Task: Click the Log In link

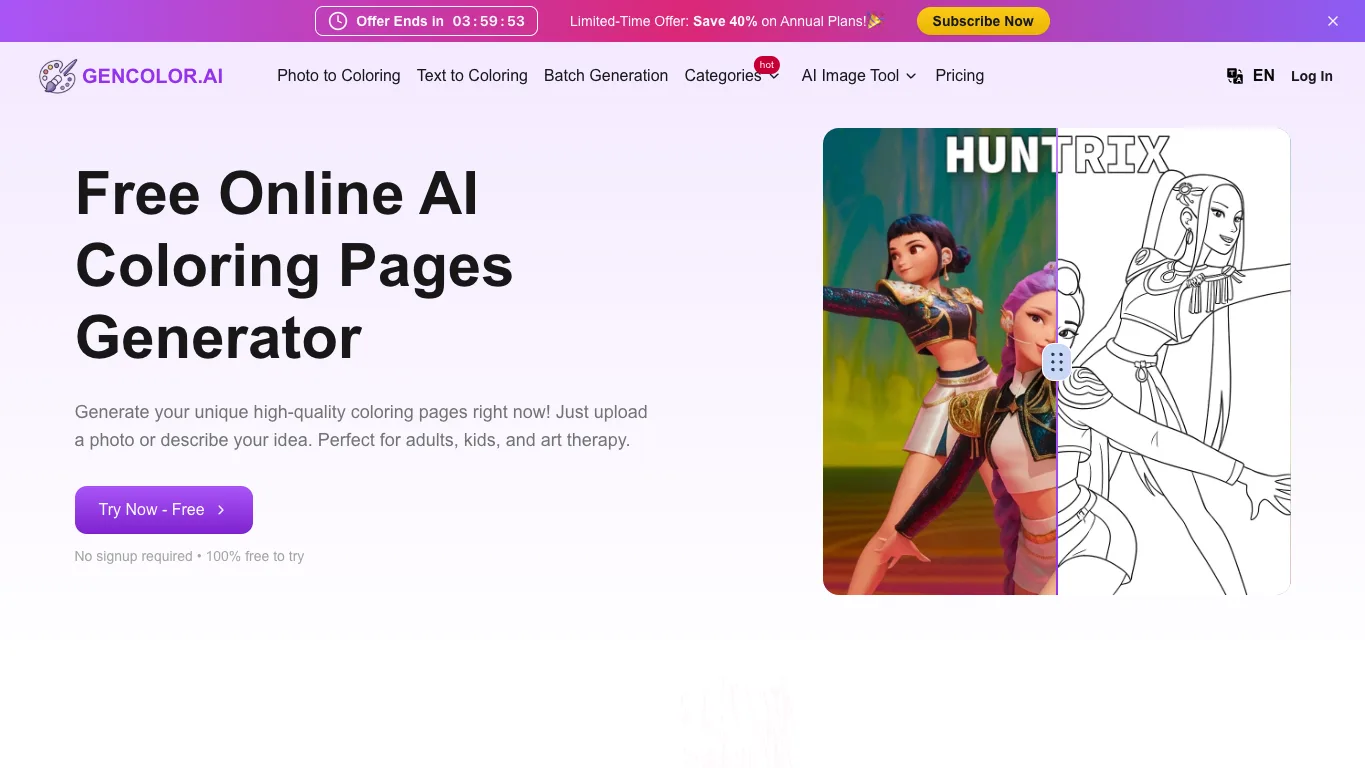Action: click(1312, 76)
